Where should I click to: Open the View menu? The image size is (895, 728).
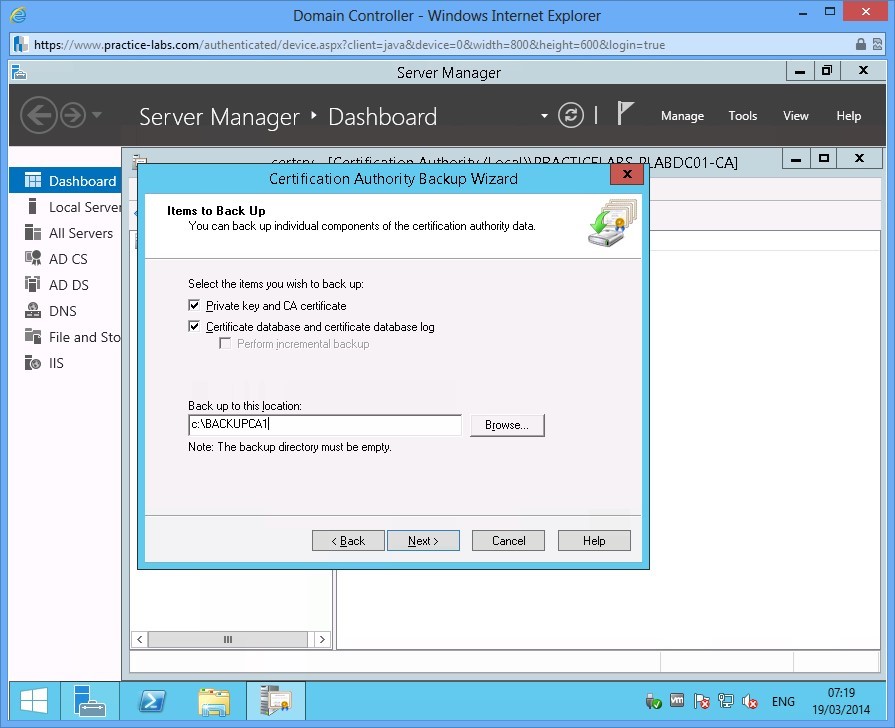click(x=795, y=116)
